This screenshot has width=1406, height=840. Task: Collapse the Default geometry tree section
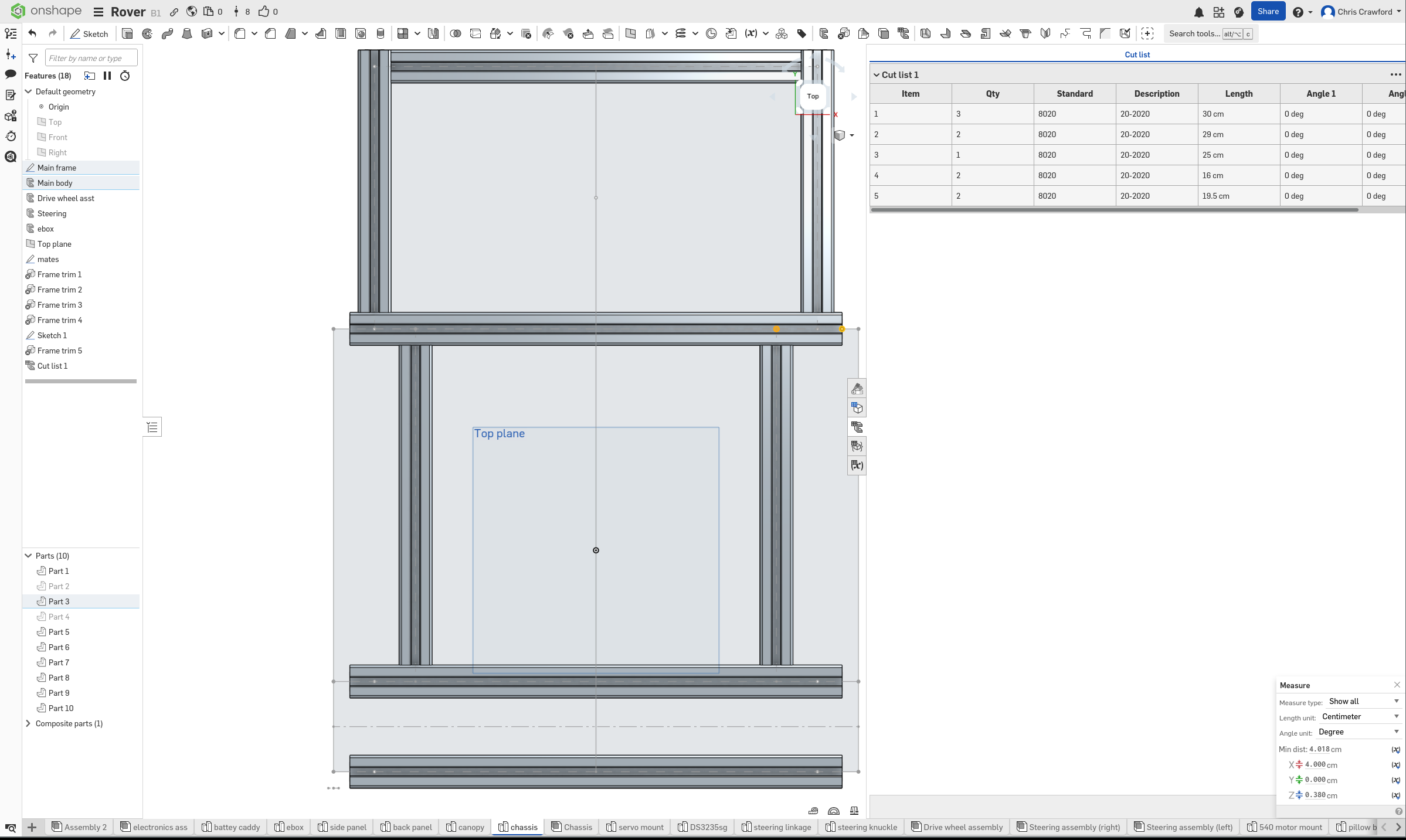pos(28,91)
